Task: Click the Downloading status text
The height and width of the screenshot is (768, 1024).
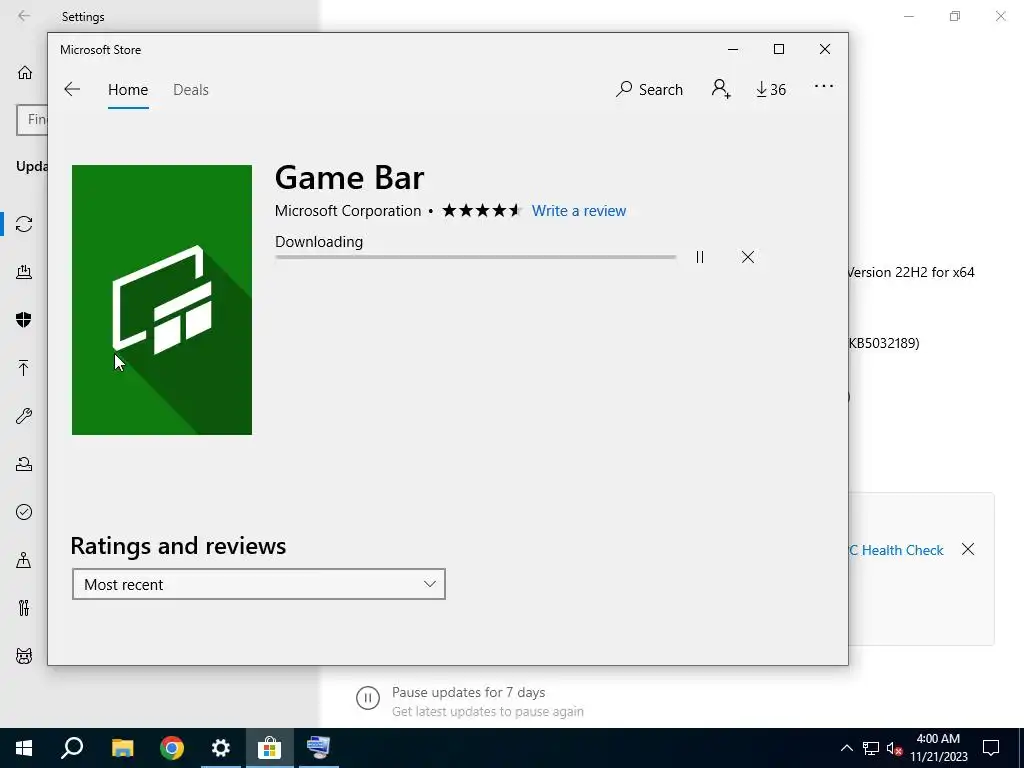Action: pos(319,242)
